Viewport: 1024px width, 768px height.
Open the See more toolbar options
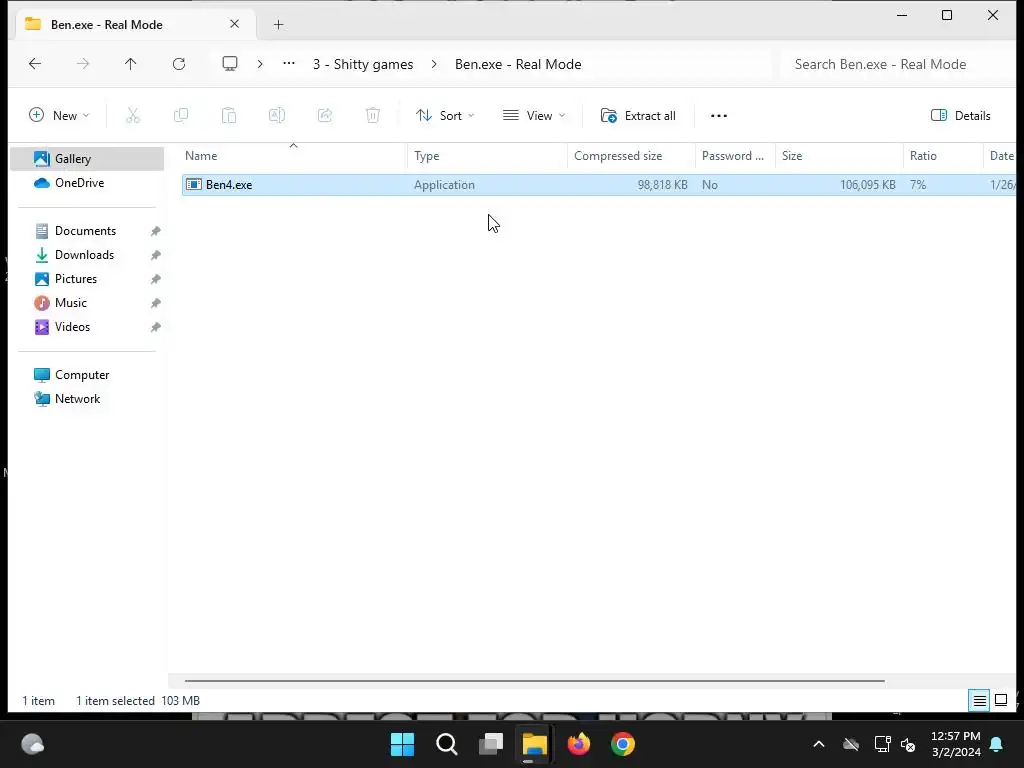(719, 116)
